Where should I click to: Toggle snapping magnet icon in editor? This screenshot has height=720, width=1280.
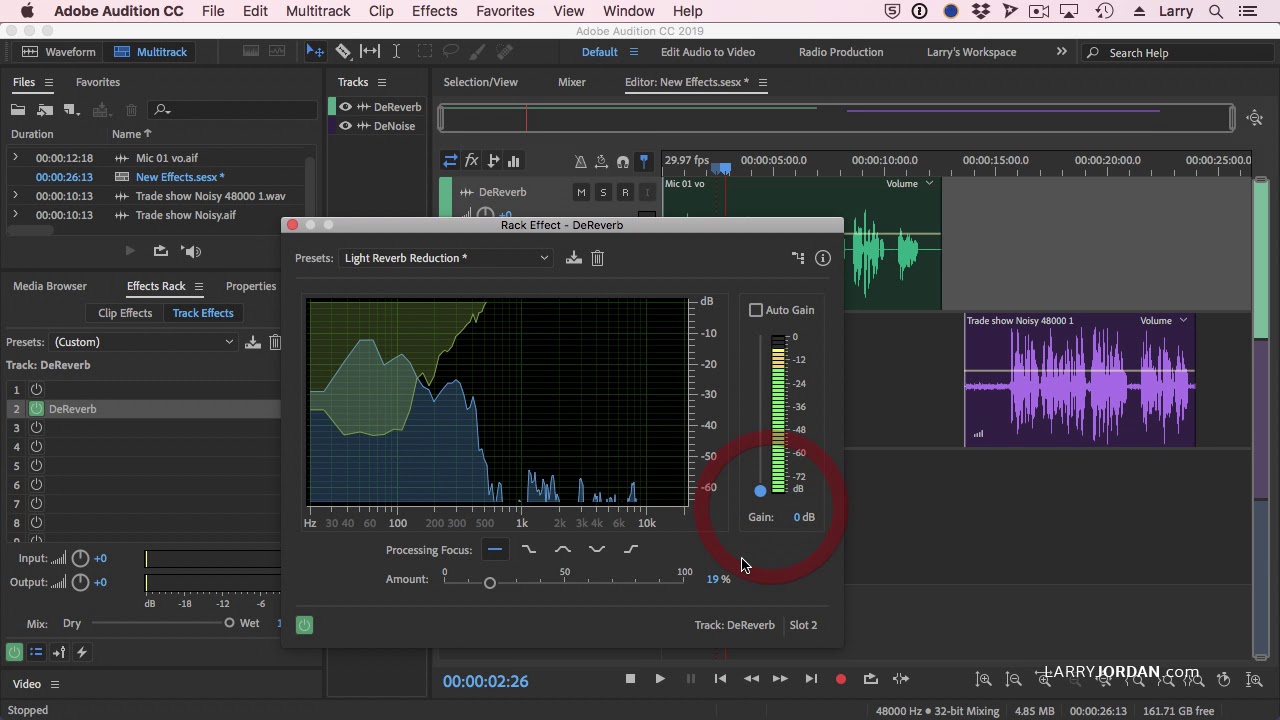coord(623,161)
